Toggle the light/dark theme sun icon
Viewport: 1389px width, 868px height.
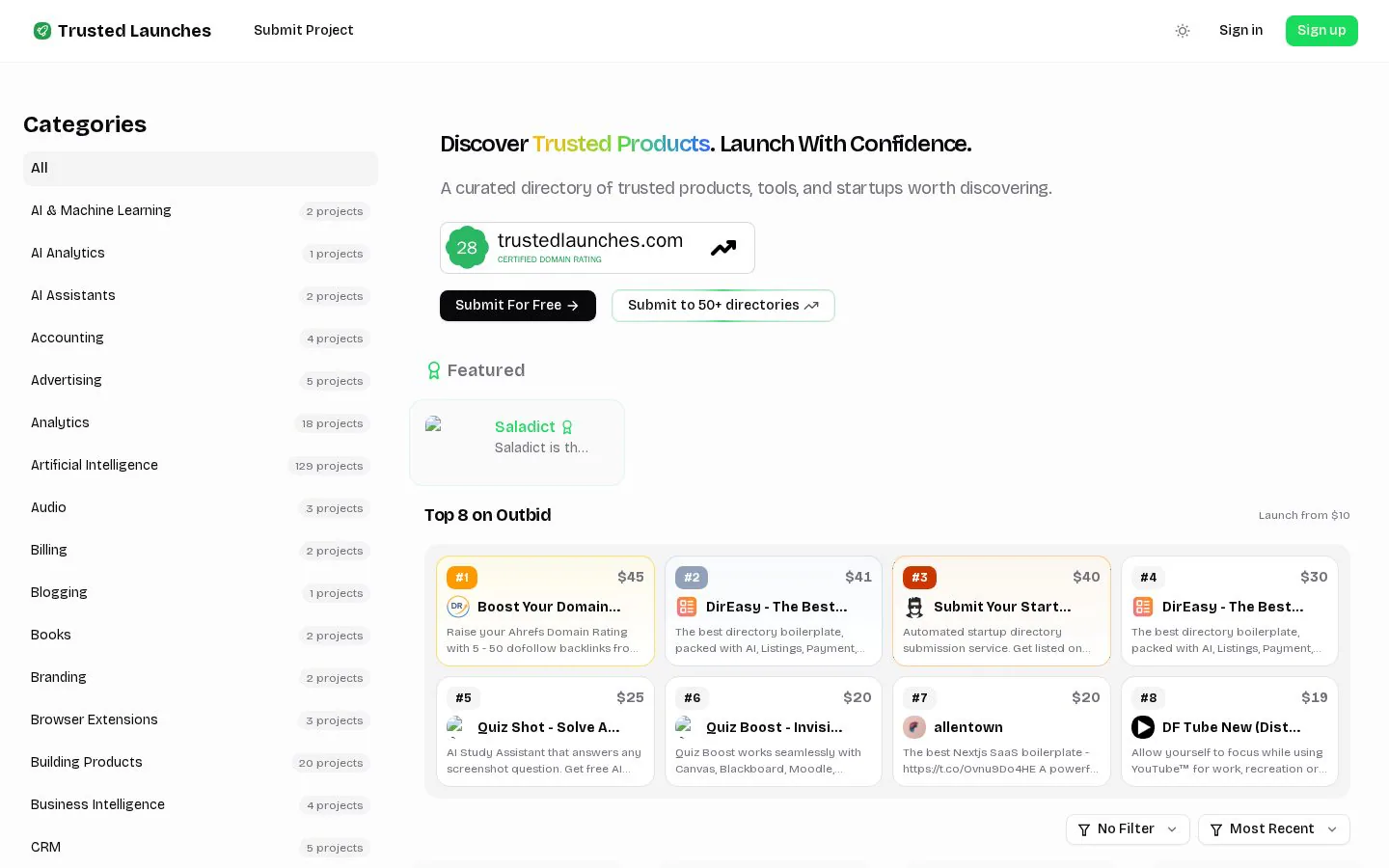pyautogui.click(x=1183, y=31)
